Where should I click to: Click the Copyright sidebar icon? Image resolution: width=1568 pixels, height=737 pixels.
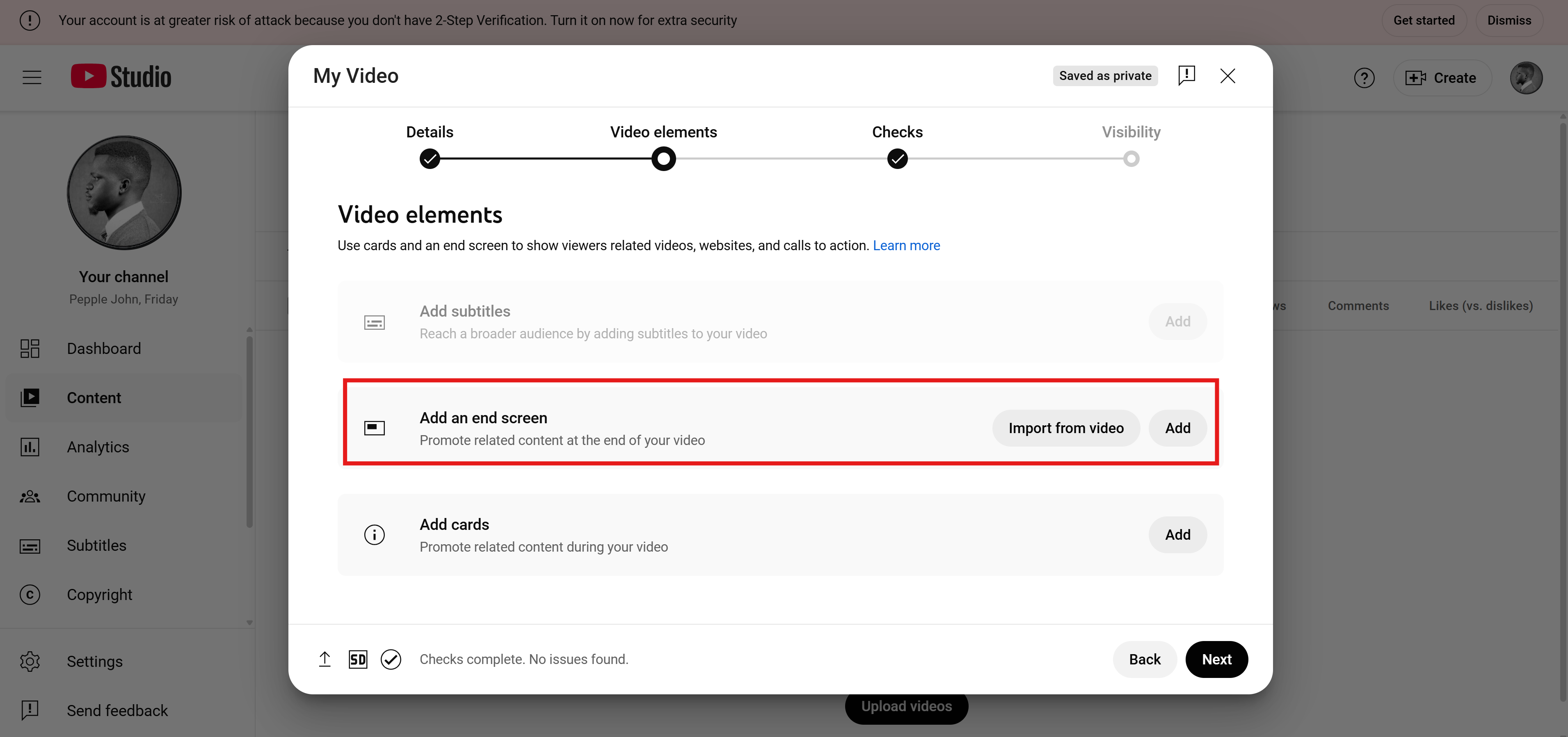pos(30,595)
